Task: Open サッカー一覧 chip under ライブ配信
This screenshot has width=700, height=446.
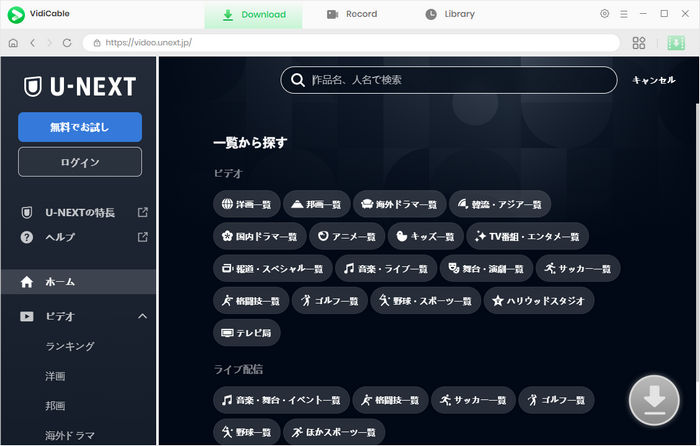Action: [x=474, y=400]
